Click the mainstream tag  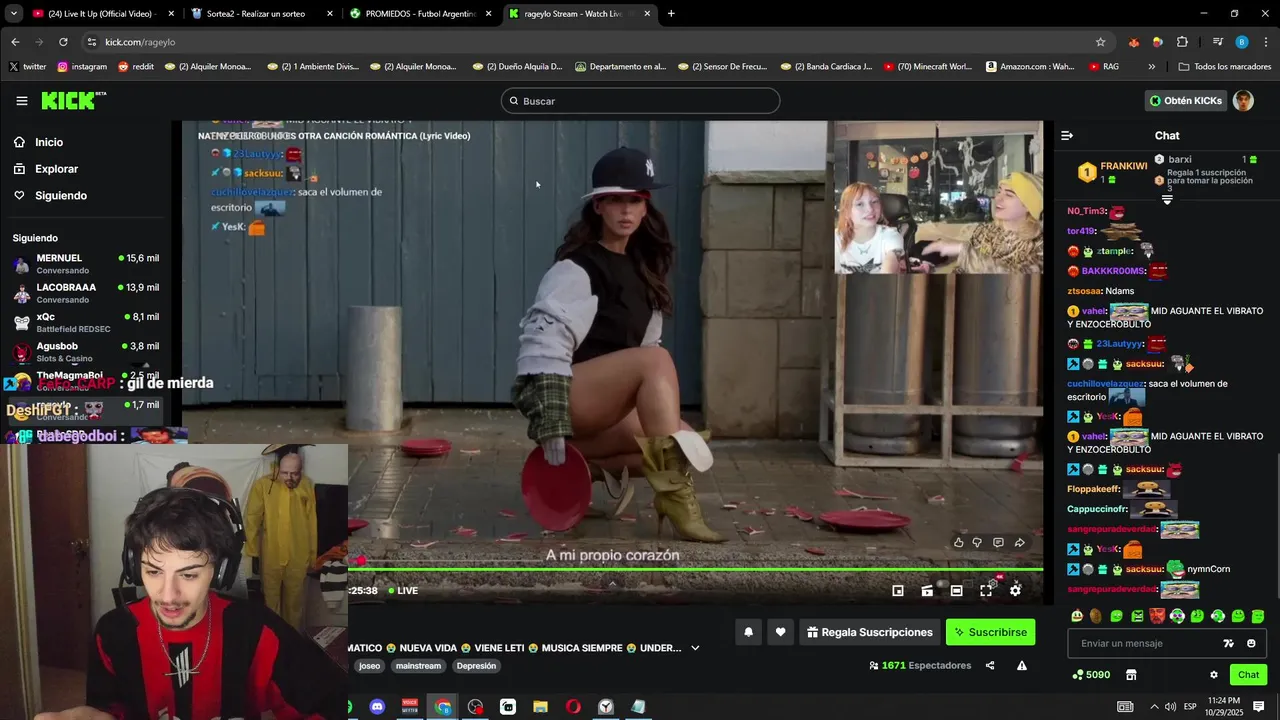418,666
